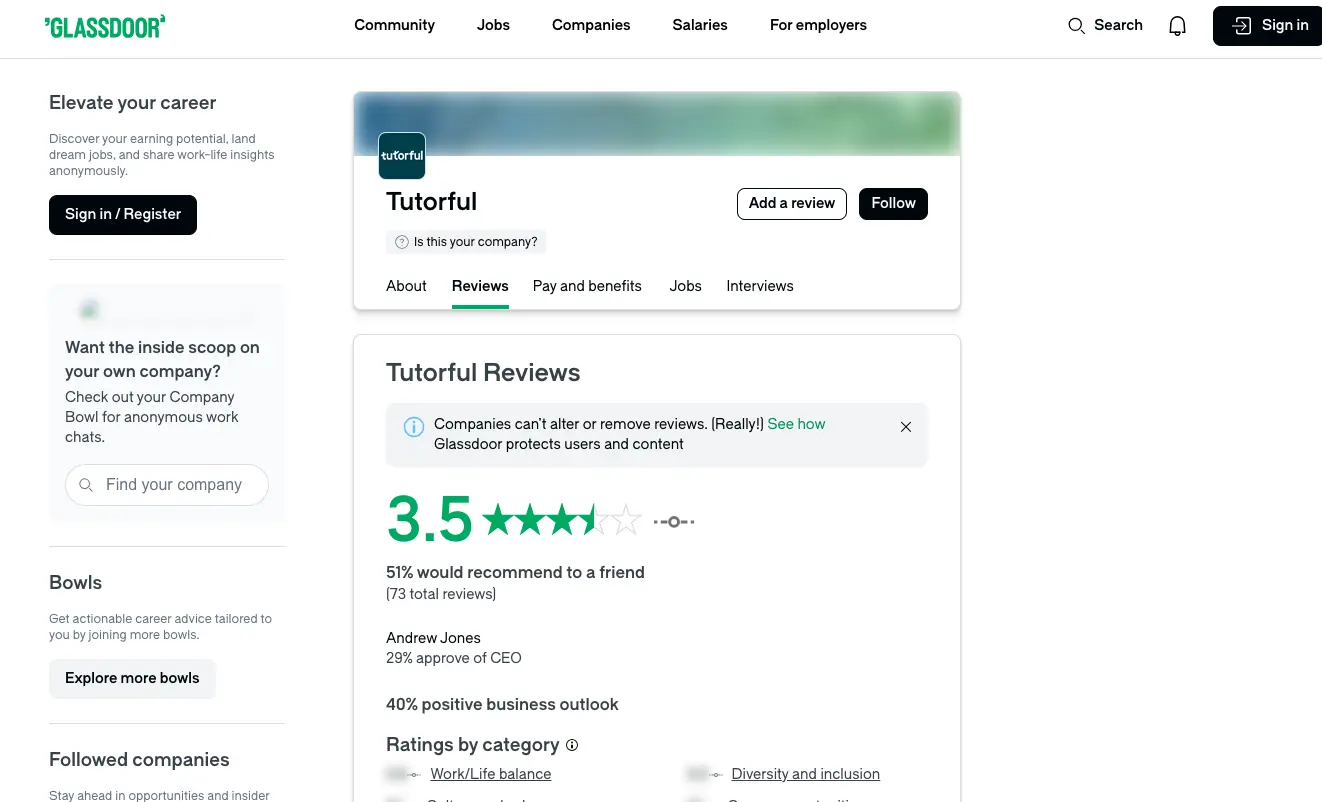This screenshot has width=1322, height=802.
Task: Dismiss the reviews protection notice
Action: tap(906, 427)
